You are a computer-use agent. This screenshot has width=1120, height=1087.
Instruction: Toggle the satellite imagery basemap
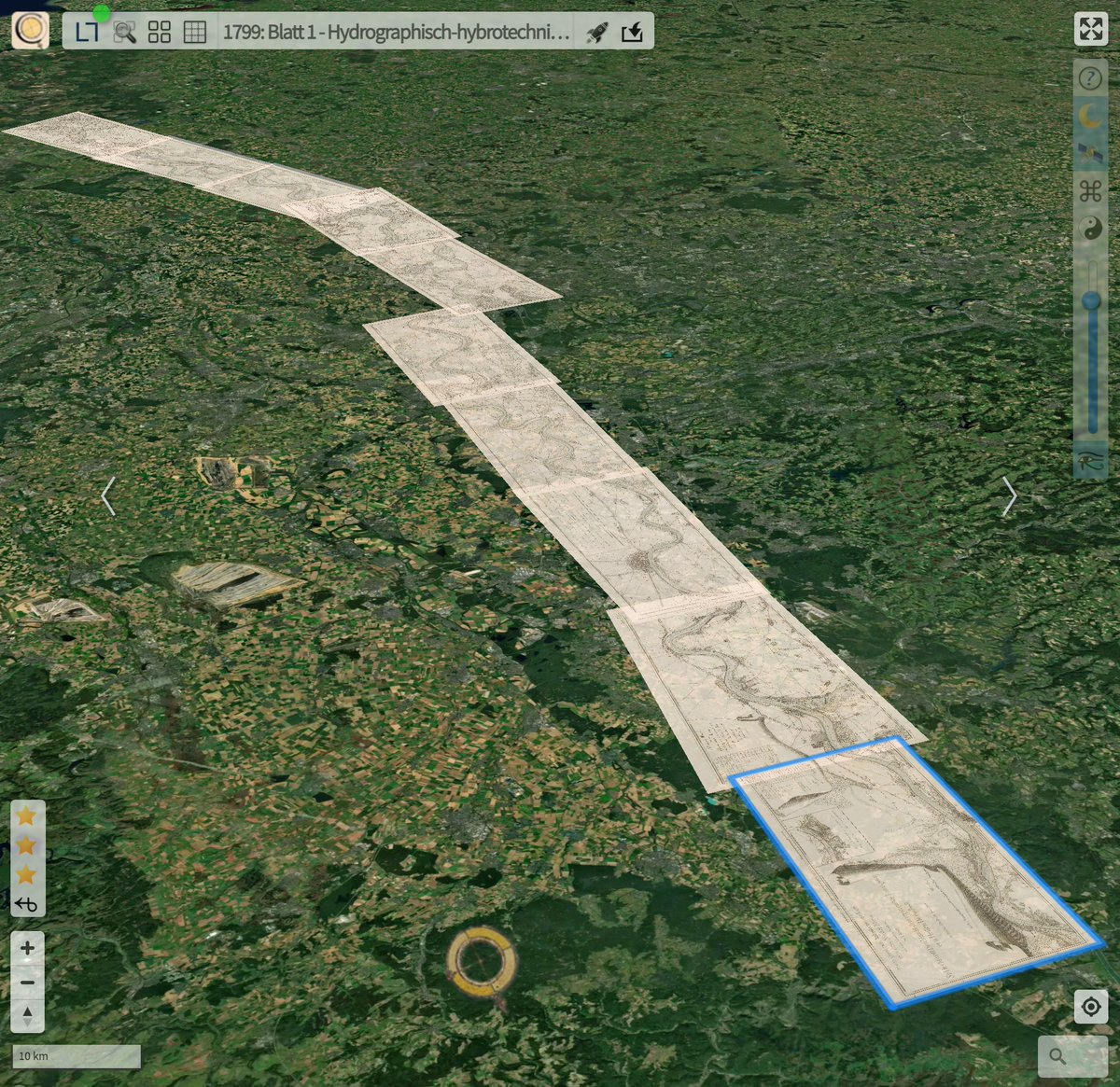[1090, 153]
